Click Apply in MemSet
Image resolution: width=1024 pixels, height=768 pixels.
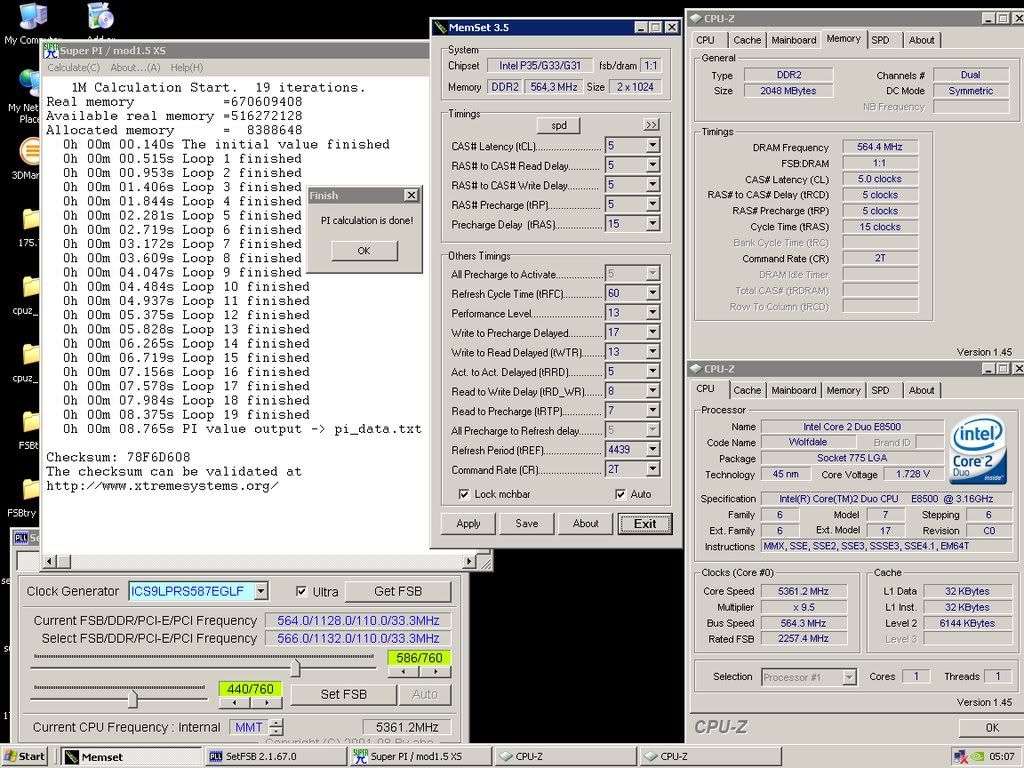pyautogui.click(x=468, y=524)
